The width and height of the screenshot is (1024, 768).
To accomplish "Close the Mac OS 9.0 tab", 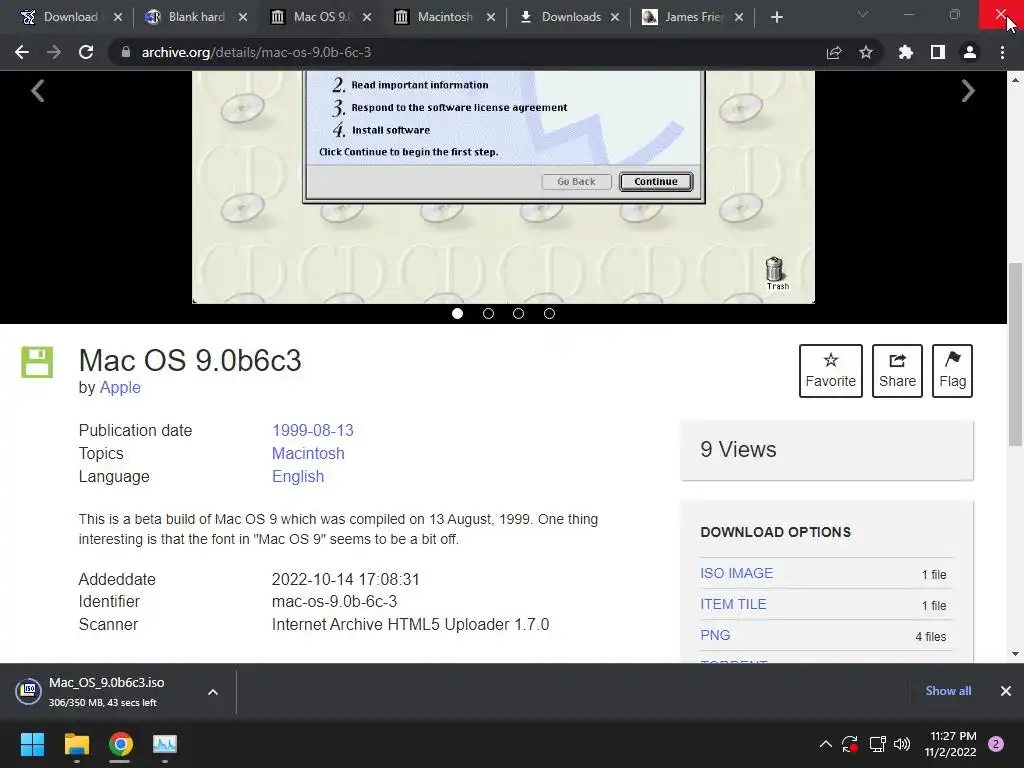I will pos(367,17).
